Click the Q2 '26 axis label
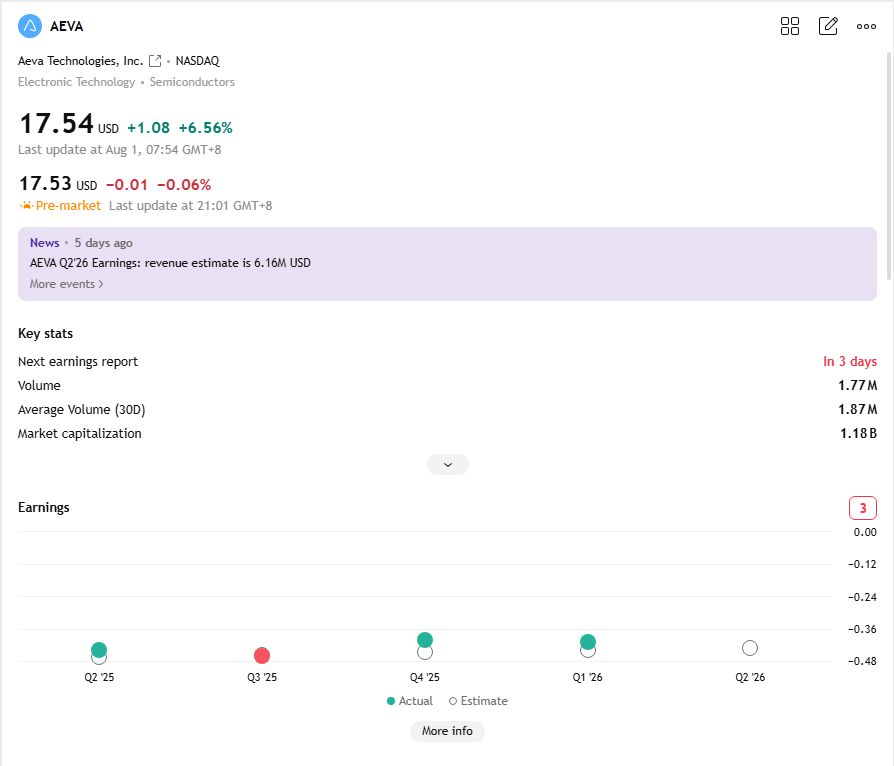 (750, 677)
